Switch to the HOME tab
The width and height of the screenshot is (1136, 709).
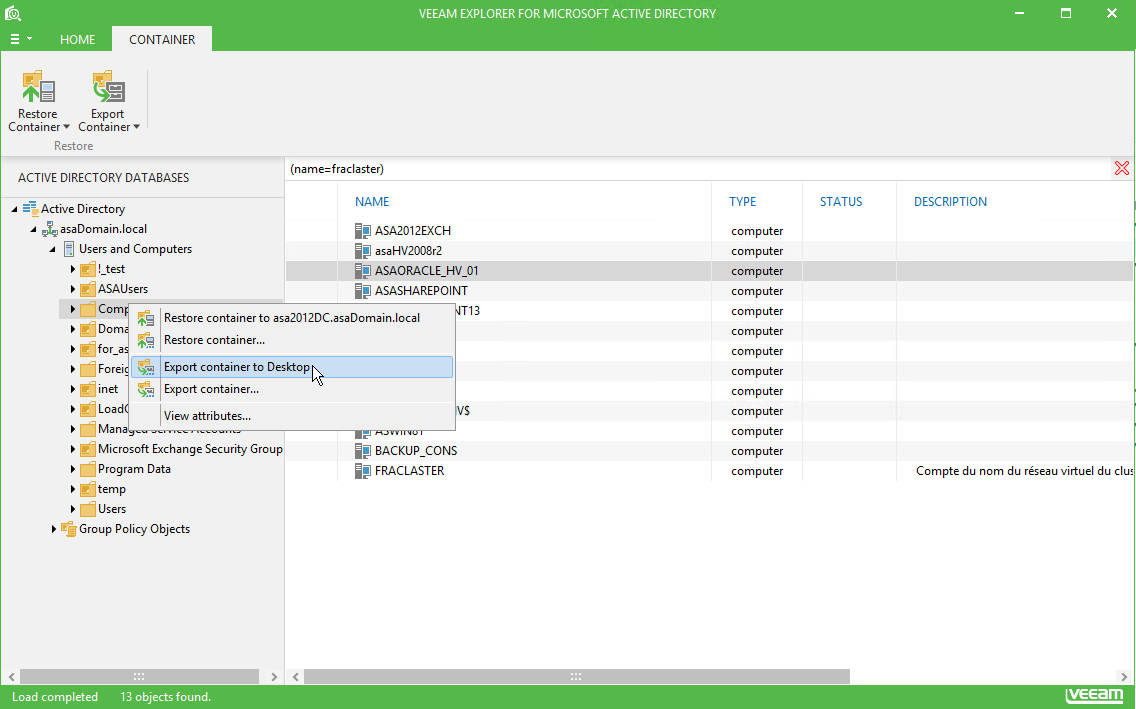tap(78, 39)
